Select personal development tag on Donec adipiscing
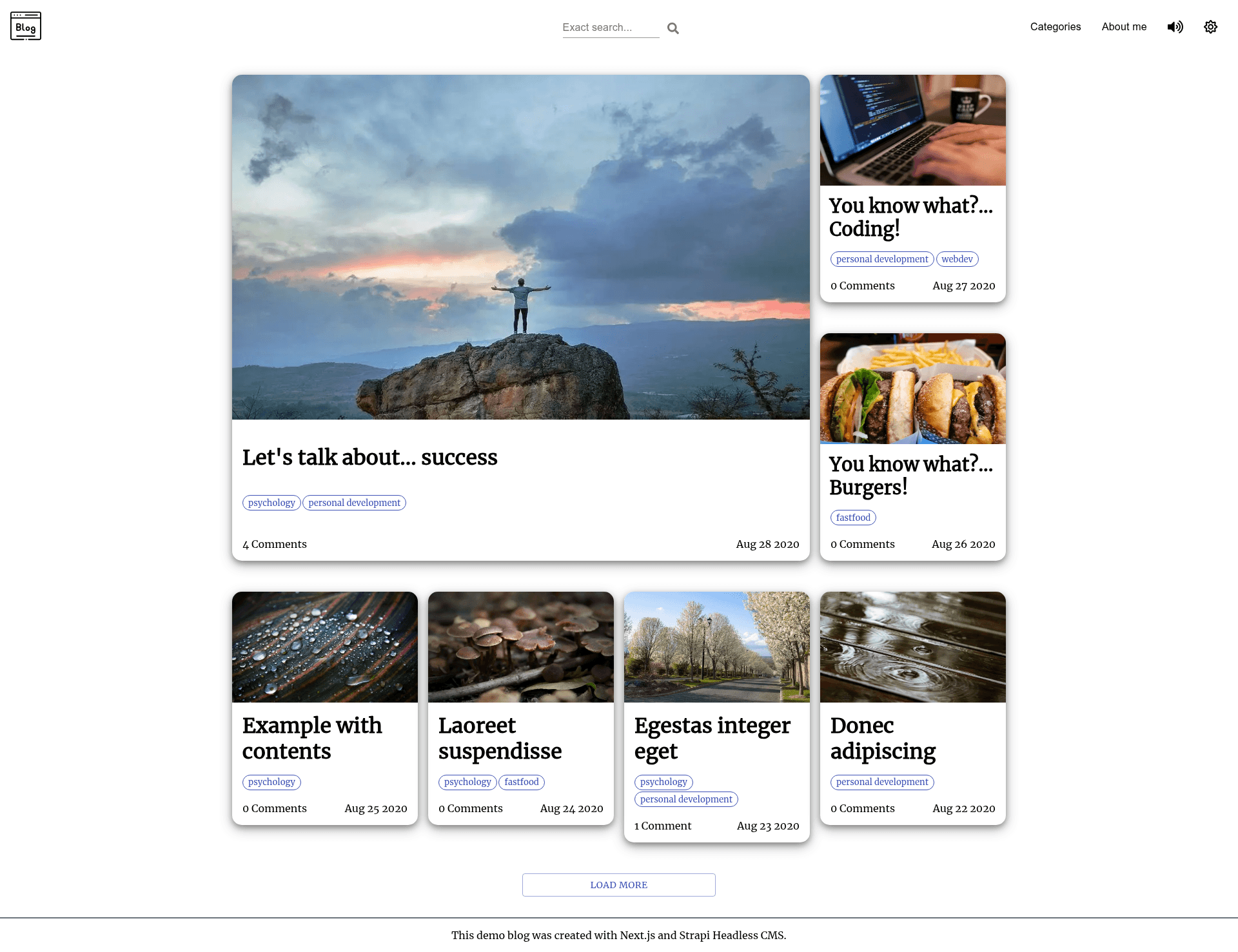 (x=882, y=782)
